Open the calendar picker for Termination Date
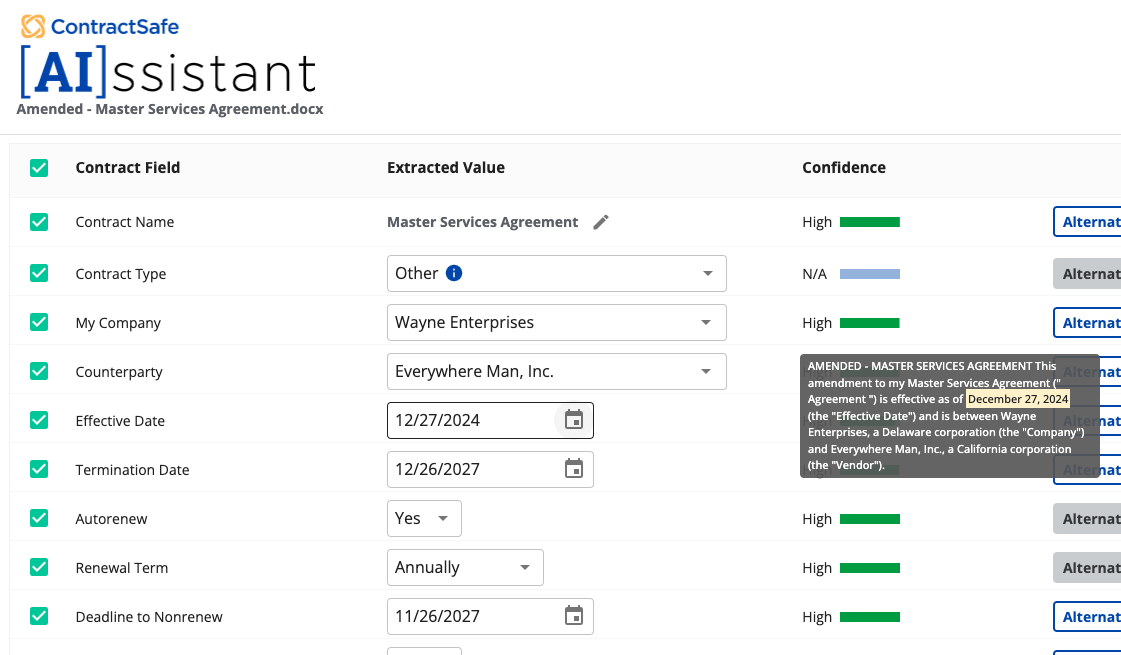 [x=573, y=468]
